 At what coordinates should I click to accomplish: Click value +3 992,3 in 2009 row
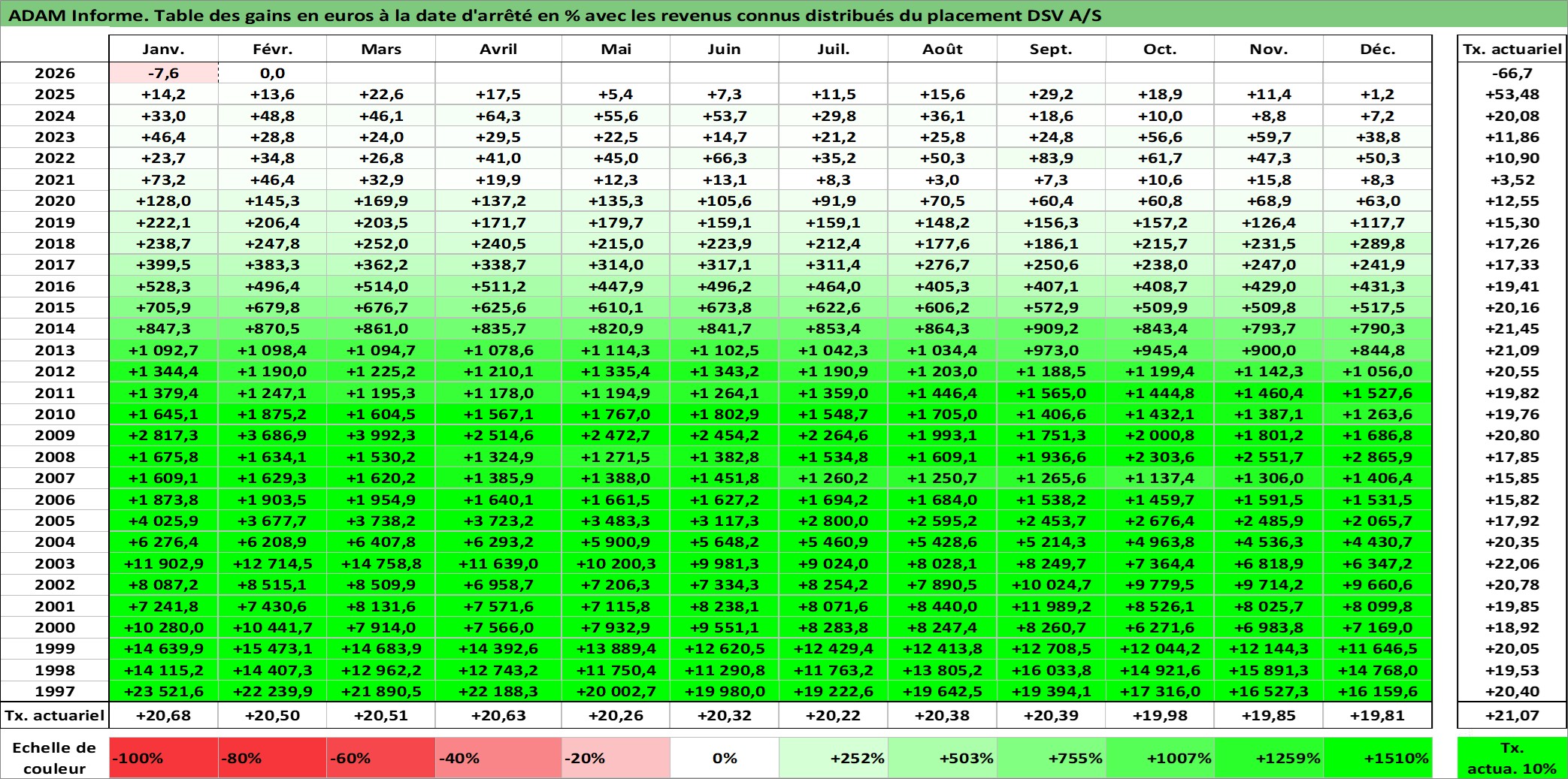click(381, 435)
